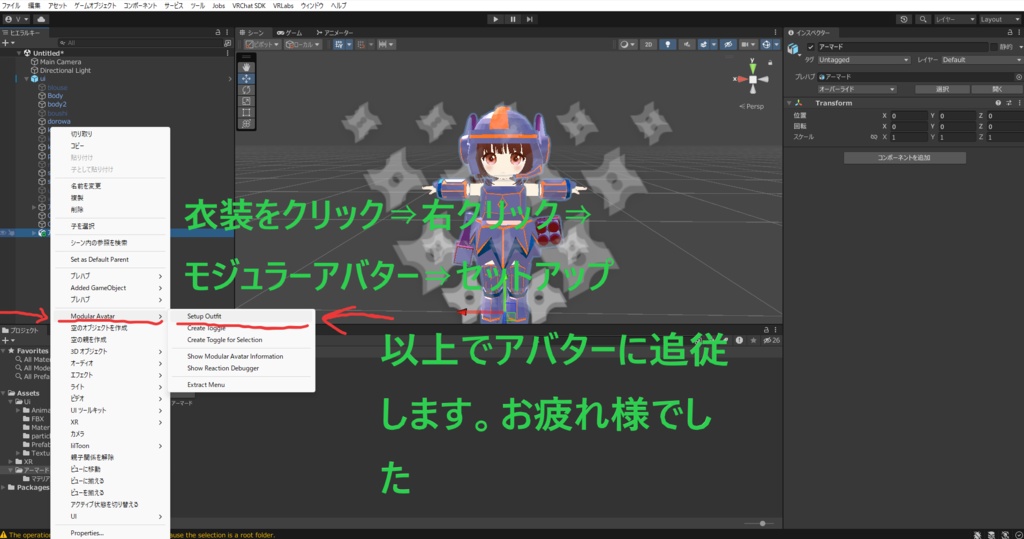Click the Inspector panel kebab menu
Screen dimensions: 1024x539
point(1019,32)
